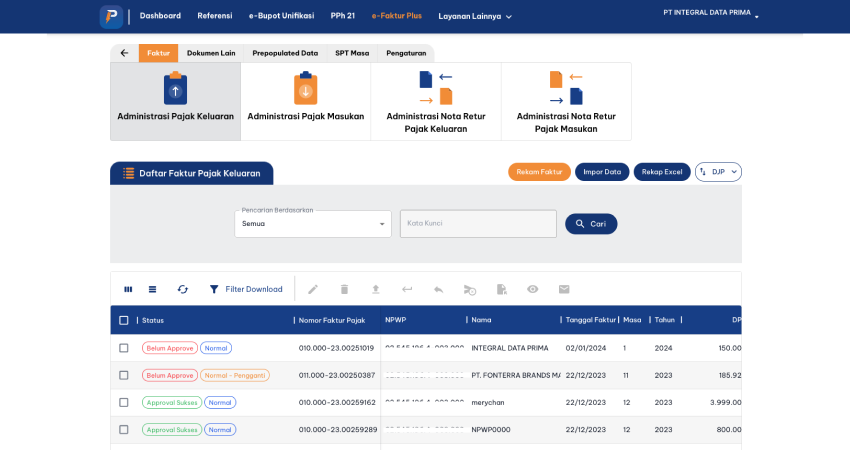Click the eye preview icon
This screenshot has height=450, width=850.
[532, 289]
